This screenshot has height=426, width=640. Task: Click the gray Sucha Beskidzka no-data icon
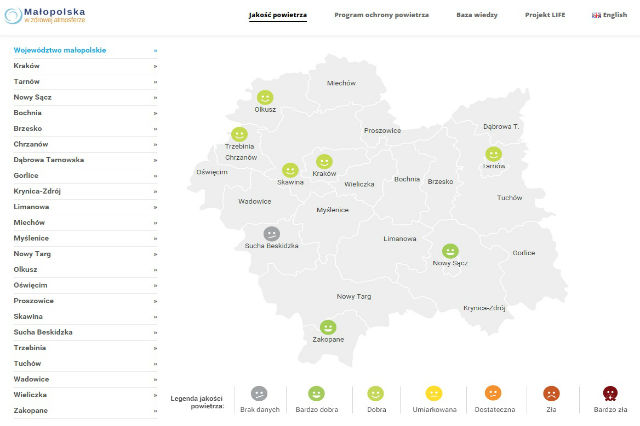click(272, 234)
